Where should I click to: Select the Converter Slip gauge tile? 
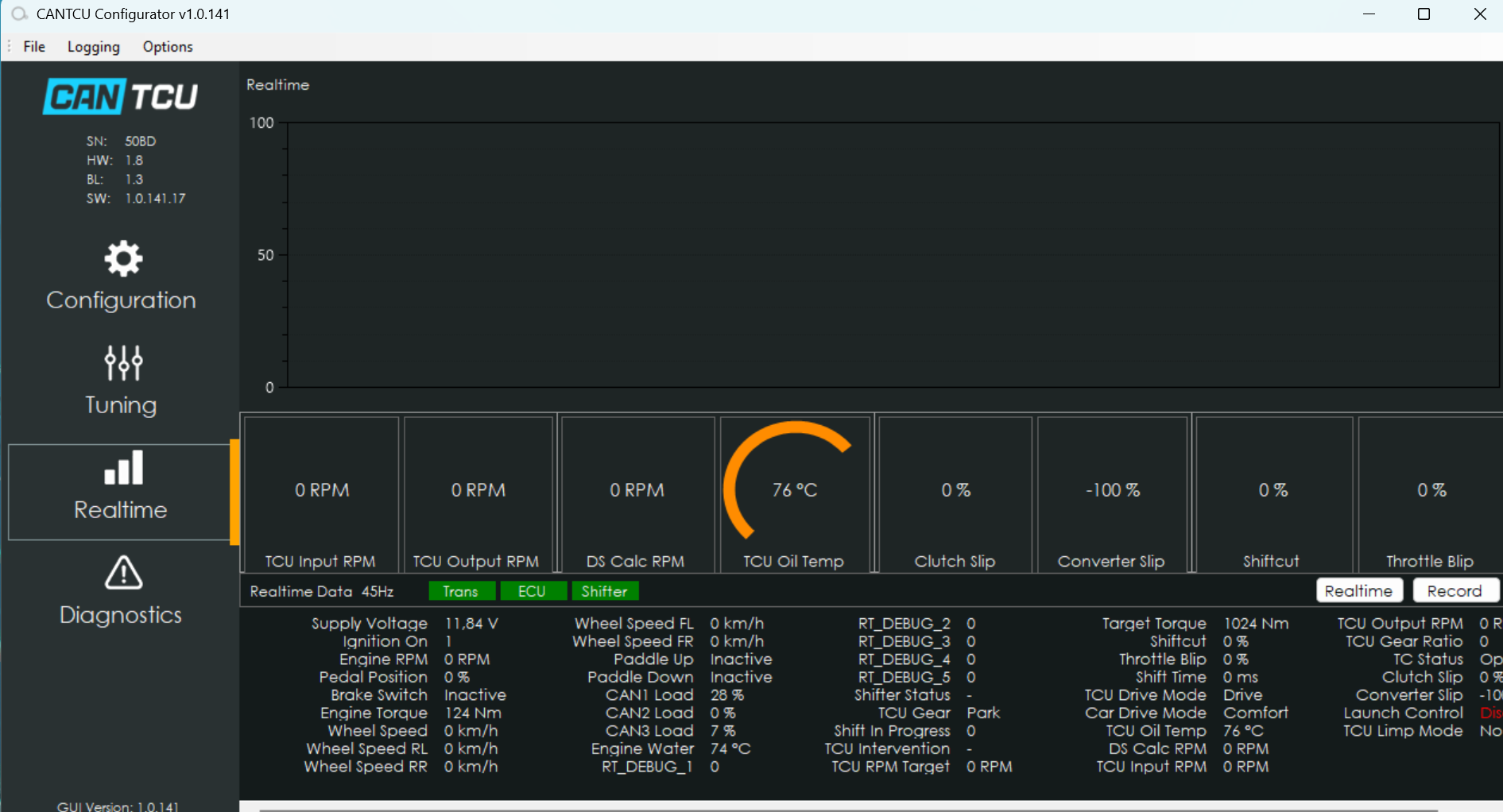coord(1111,493)
